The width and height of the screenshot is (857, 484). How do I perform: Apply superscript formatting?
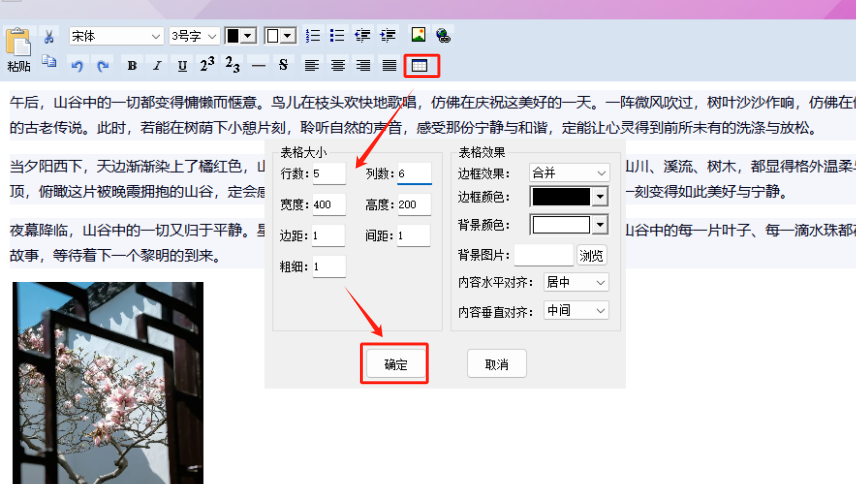(207, 64)
